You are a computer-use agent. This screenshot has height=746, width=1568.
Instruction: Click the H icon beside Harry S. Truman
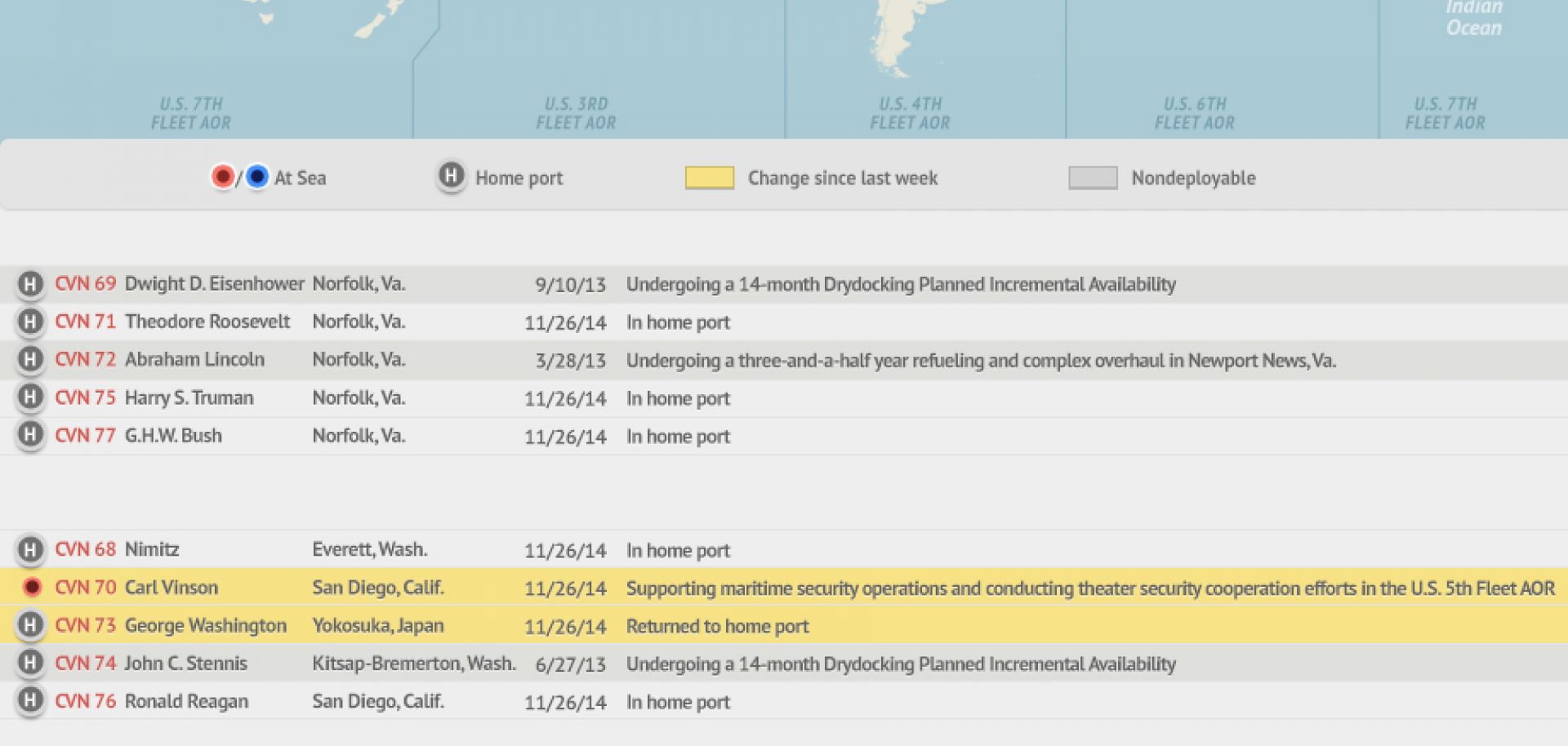click(x=30, y=397)
